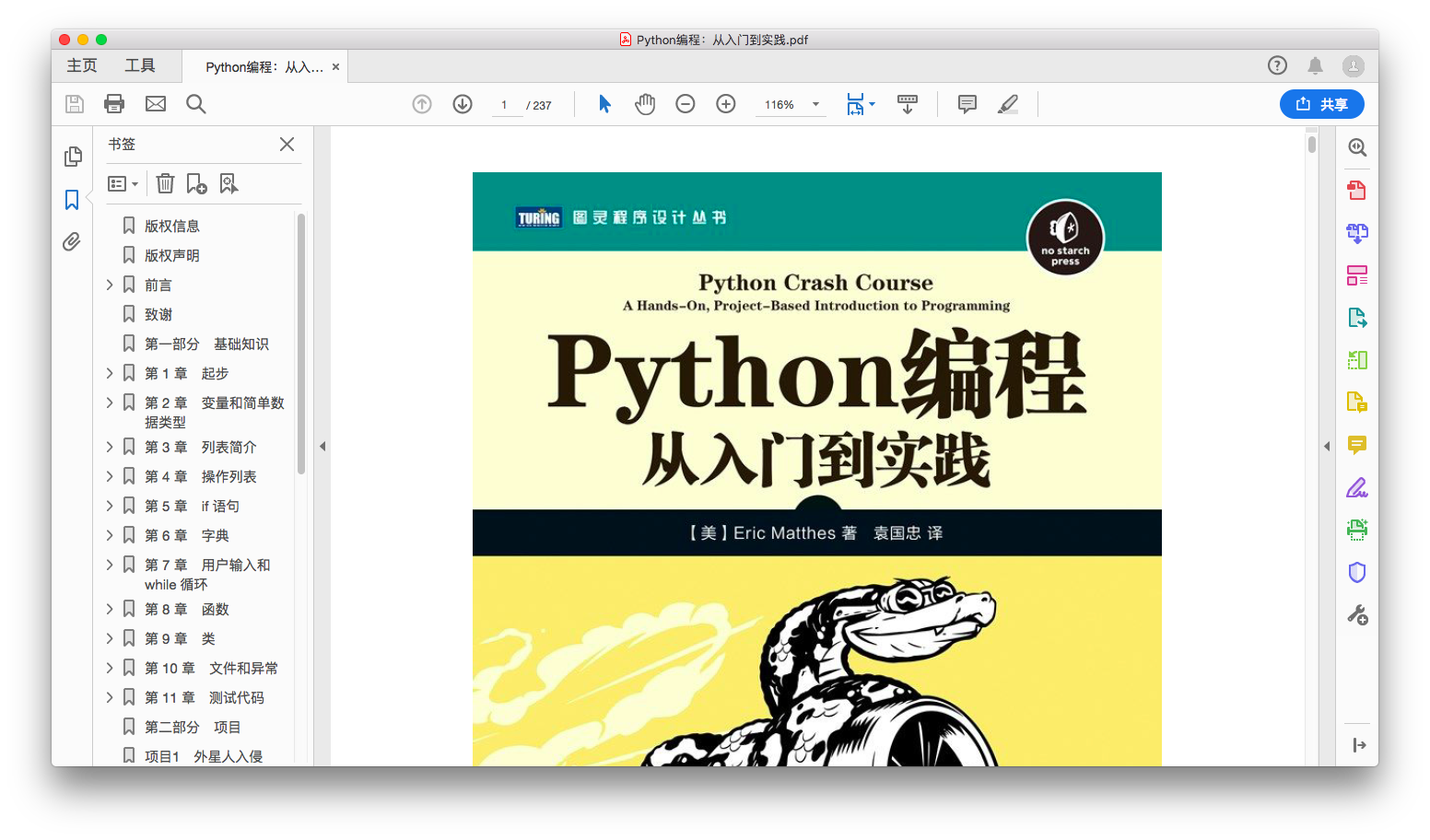Screen dimensions: 1430x840
Task: Open the attachments paperclip panel
Action: 72,242
